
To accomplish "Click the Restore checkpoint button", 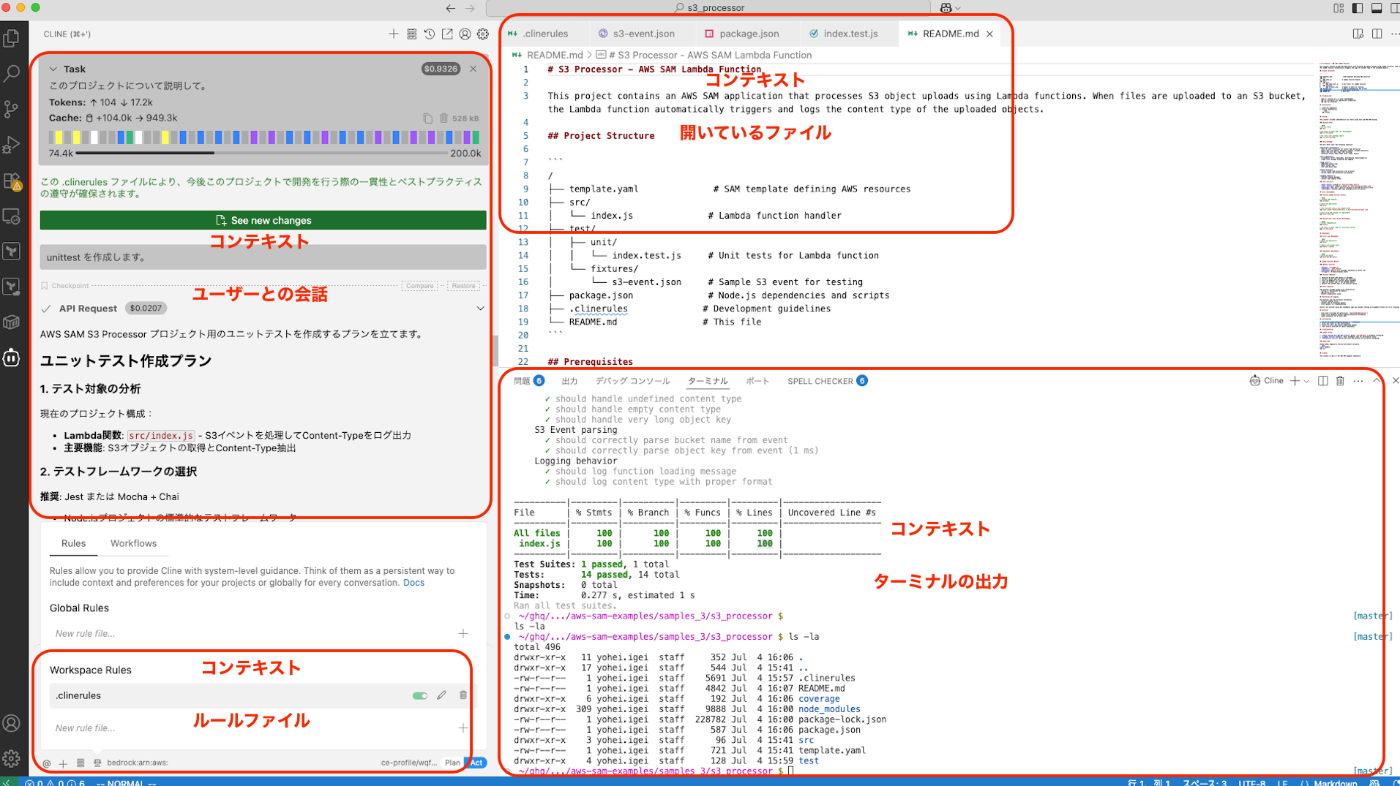I will pyautogui.click(x=463, y=286).
